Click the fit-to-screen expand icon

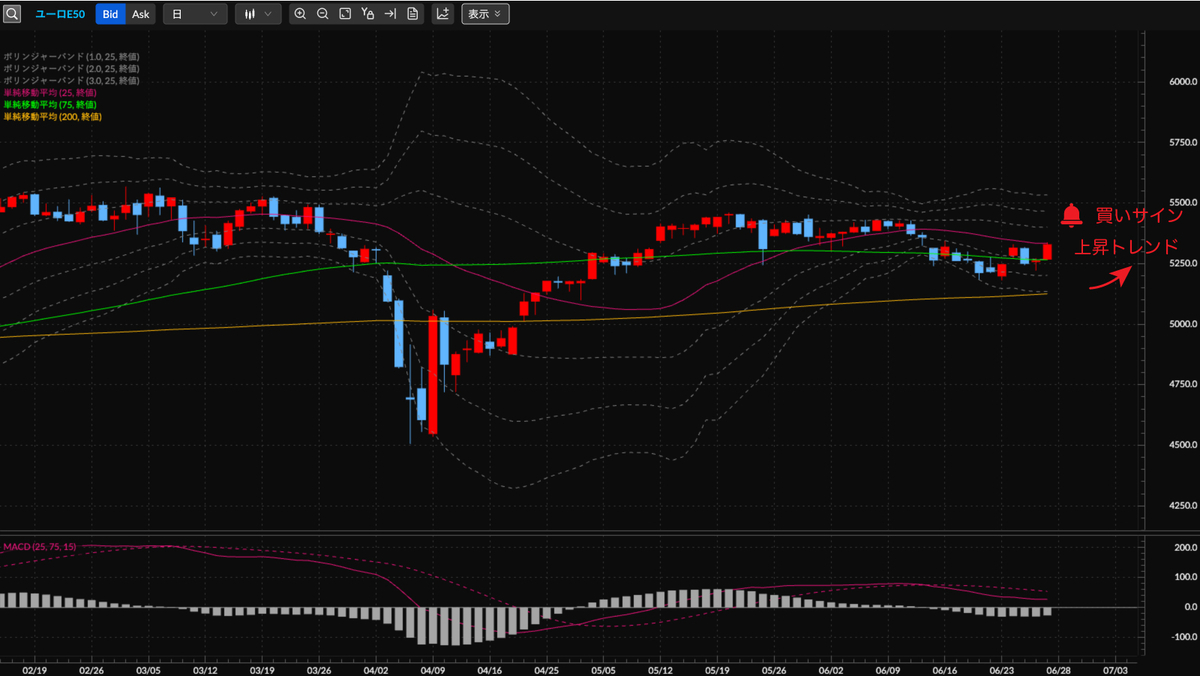pyautogui.click(x=345, y=14)
